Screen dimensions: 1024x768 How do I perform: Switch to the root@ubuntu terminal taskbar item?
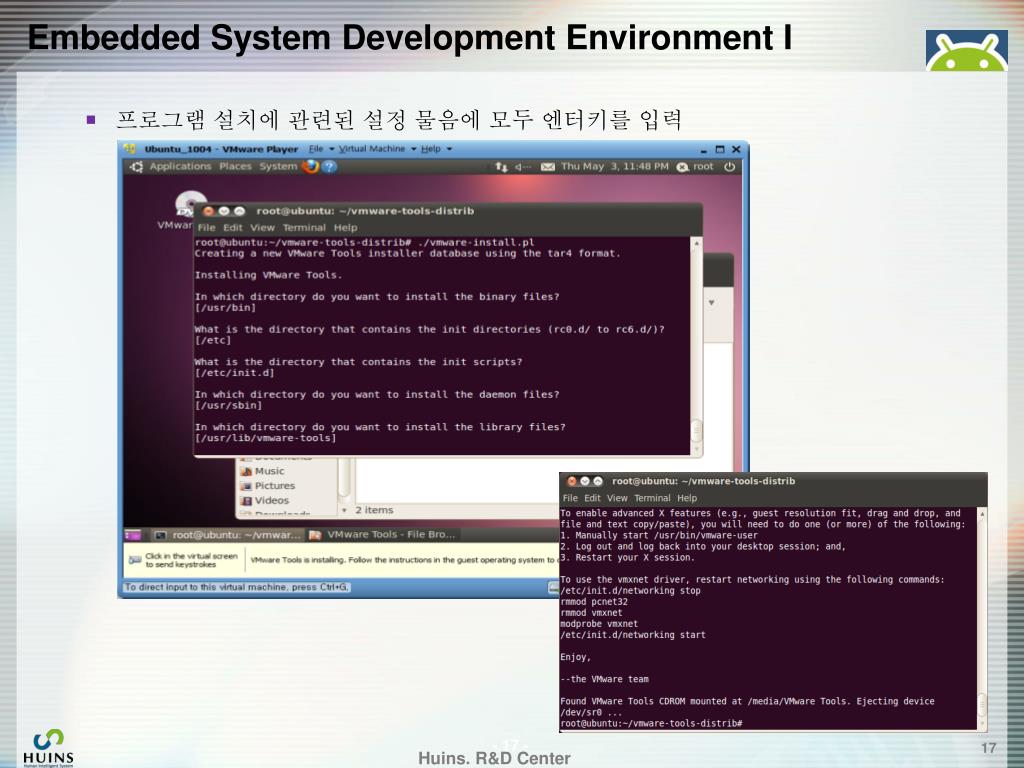click(x=228, y=535)
